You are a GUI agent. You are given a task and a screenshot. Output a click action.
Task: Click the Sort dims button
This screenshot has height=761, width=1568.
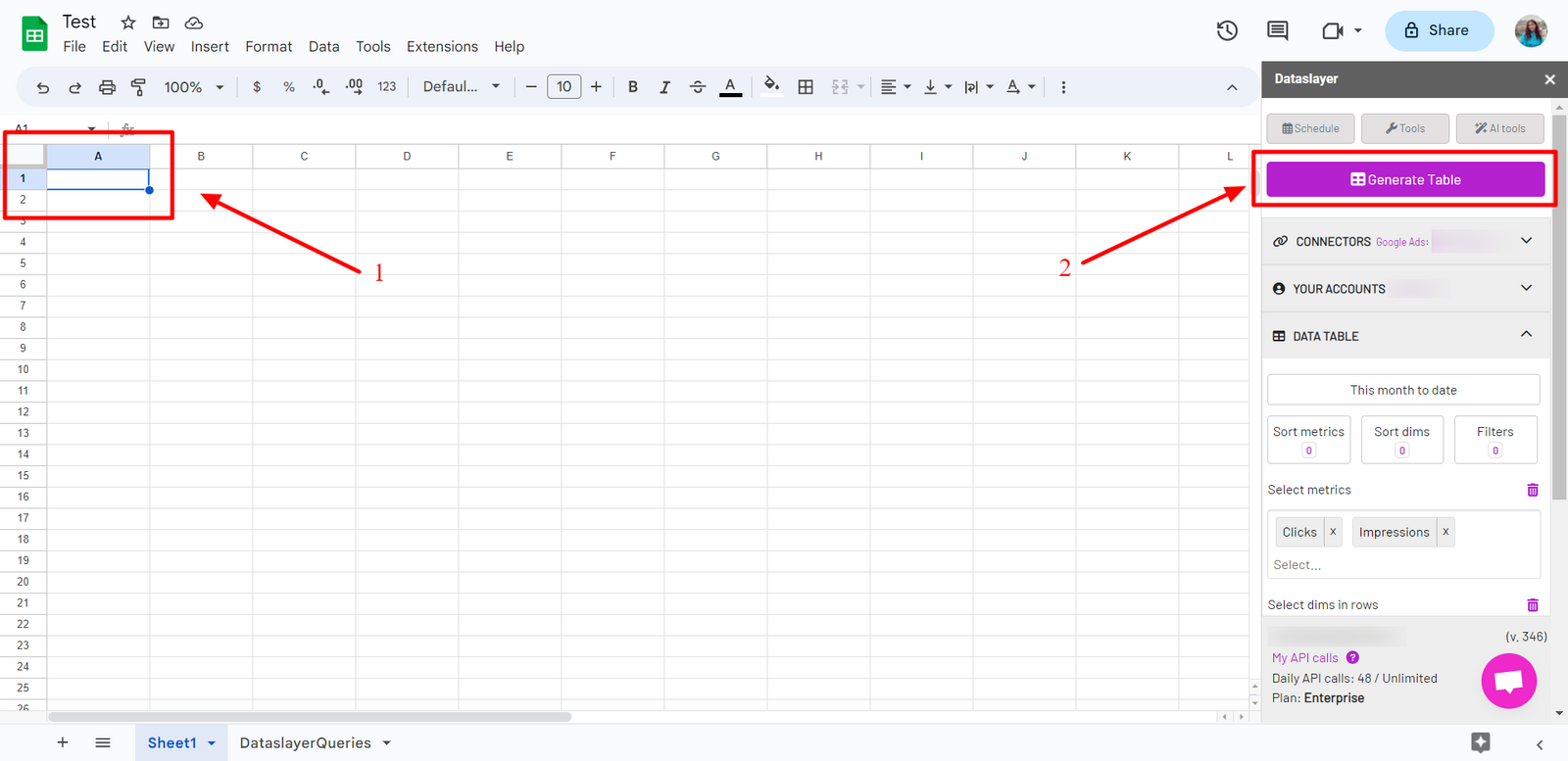coord(1401,439)
